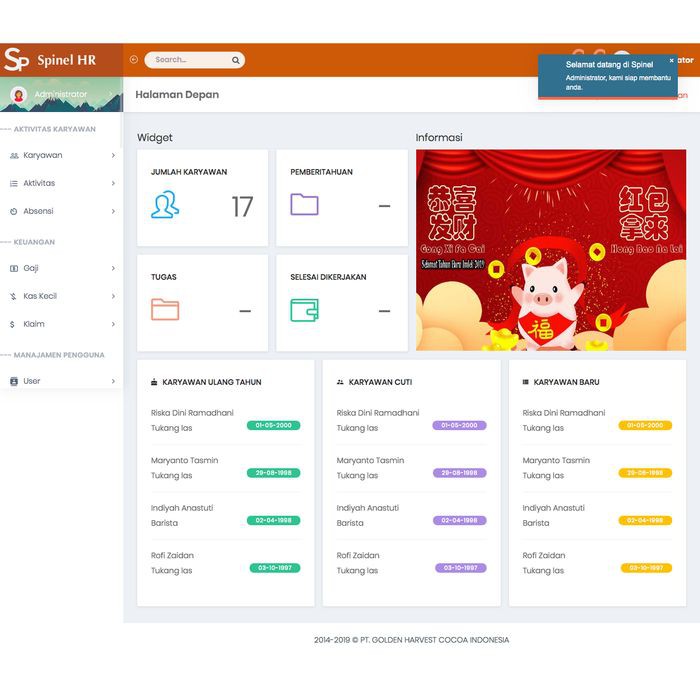Screen dimensions: 700x700
Task: Expand the Gaji submenu arrow
Action: tap(113, 268)
